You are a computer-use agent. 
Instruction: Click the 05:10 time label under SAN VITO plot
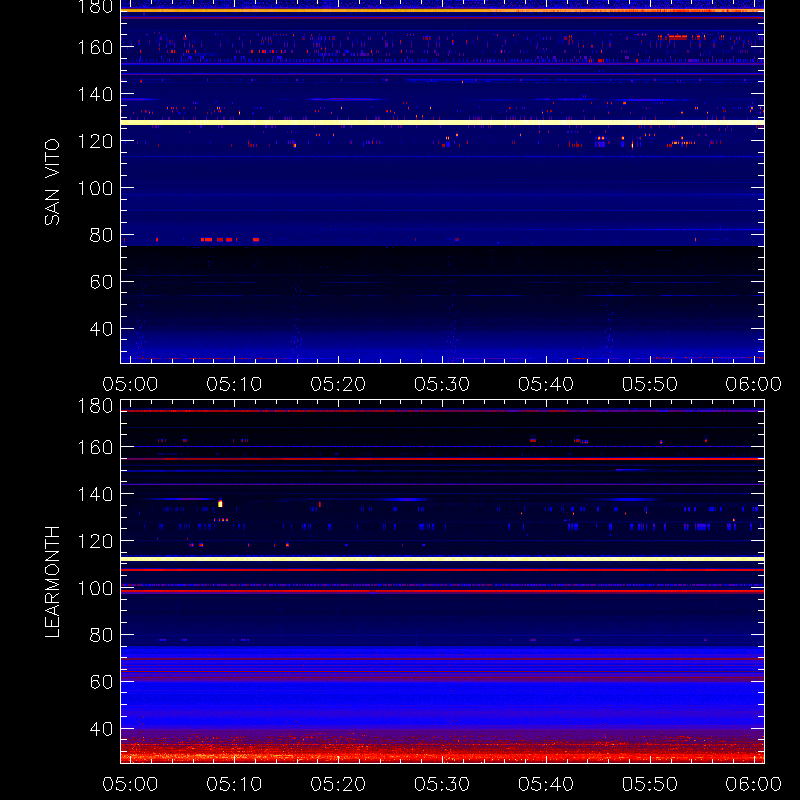point(234,384)
